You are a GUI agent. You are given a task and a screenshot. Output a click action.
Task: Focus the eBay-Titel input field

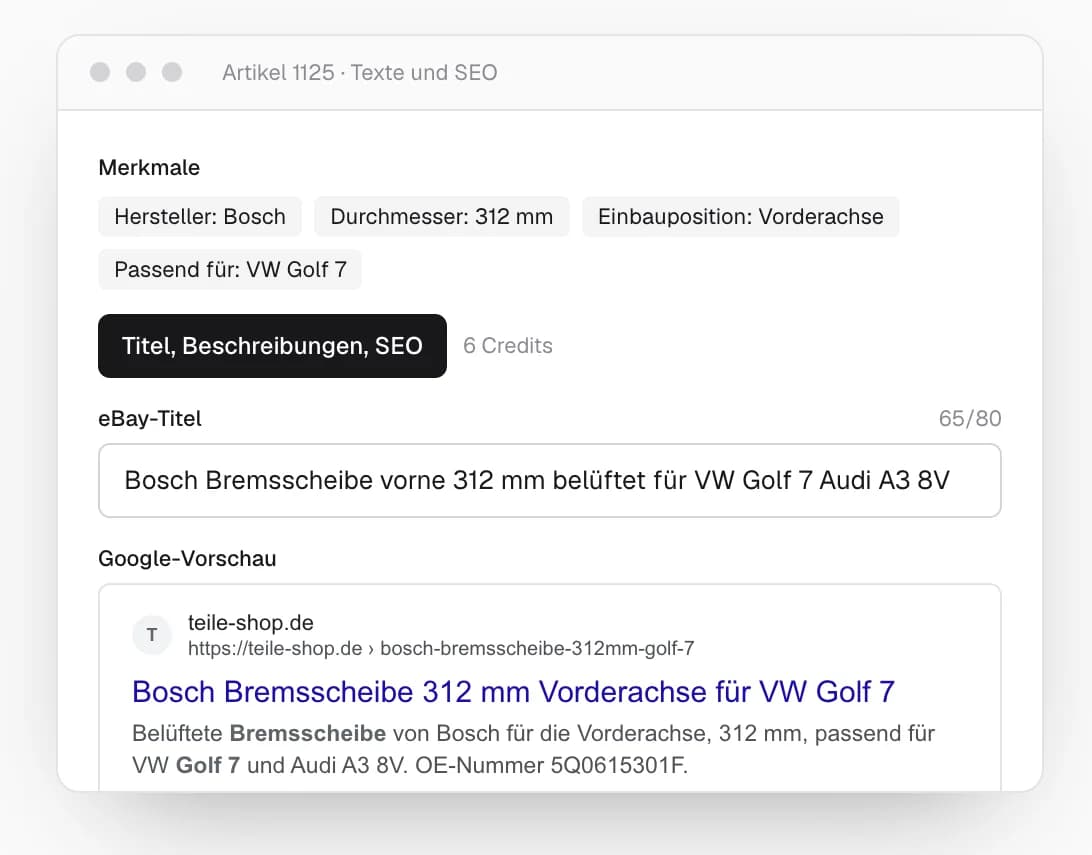[549, 480]
